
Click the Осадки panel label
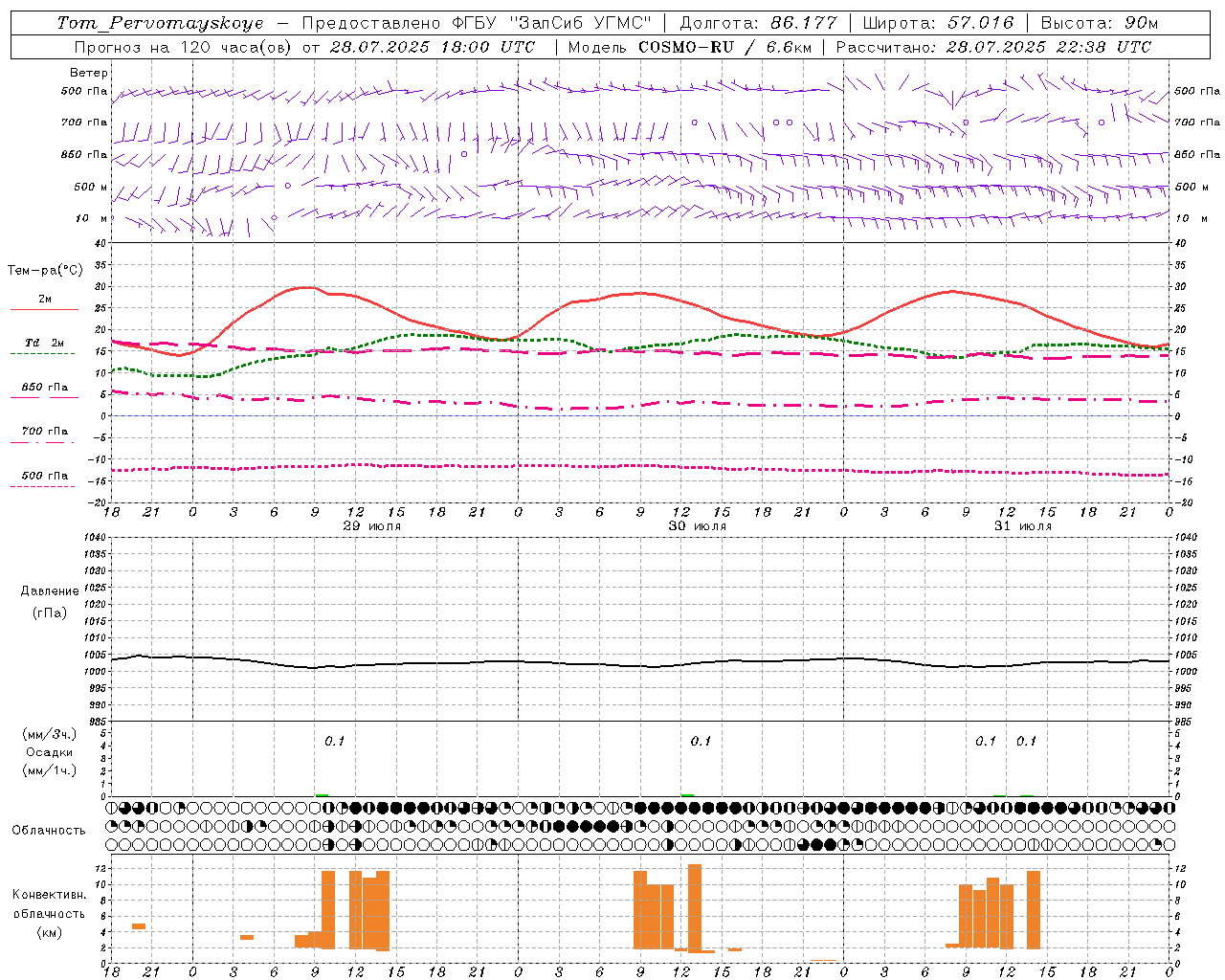50,752
